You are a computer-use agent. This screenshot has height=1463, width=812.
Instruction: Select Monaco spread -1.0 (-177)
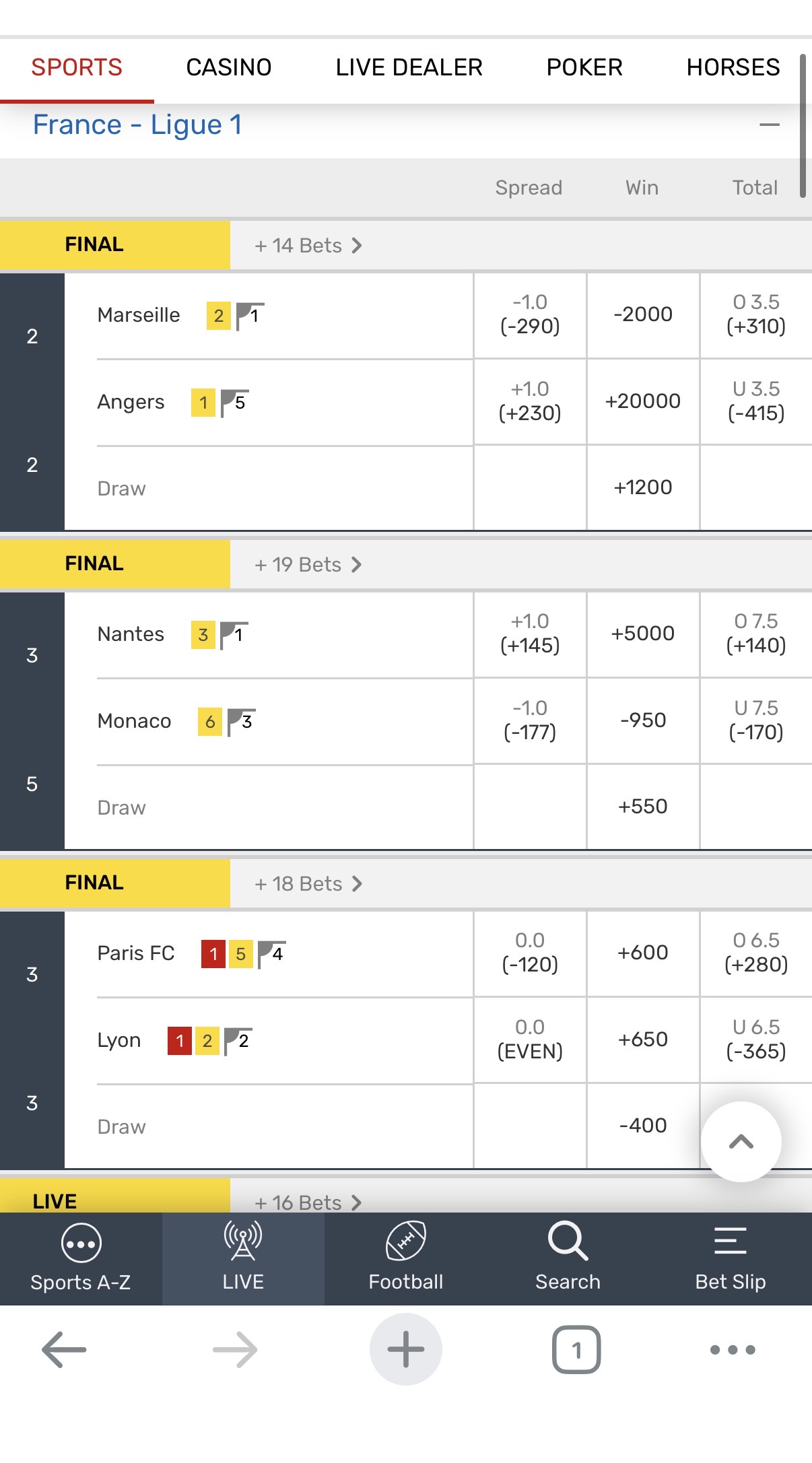click(530, 720)
